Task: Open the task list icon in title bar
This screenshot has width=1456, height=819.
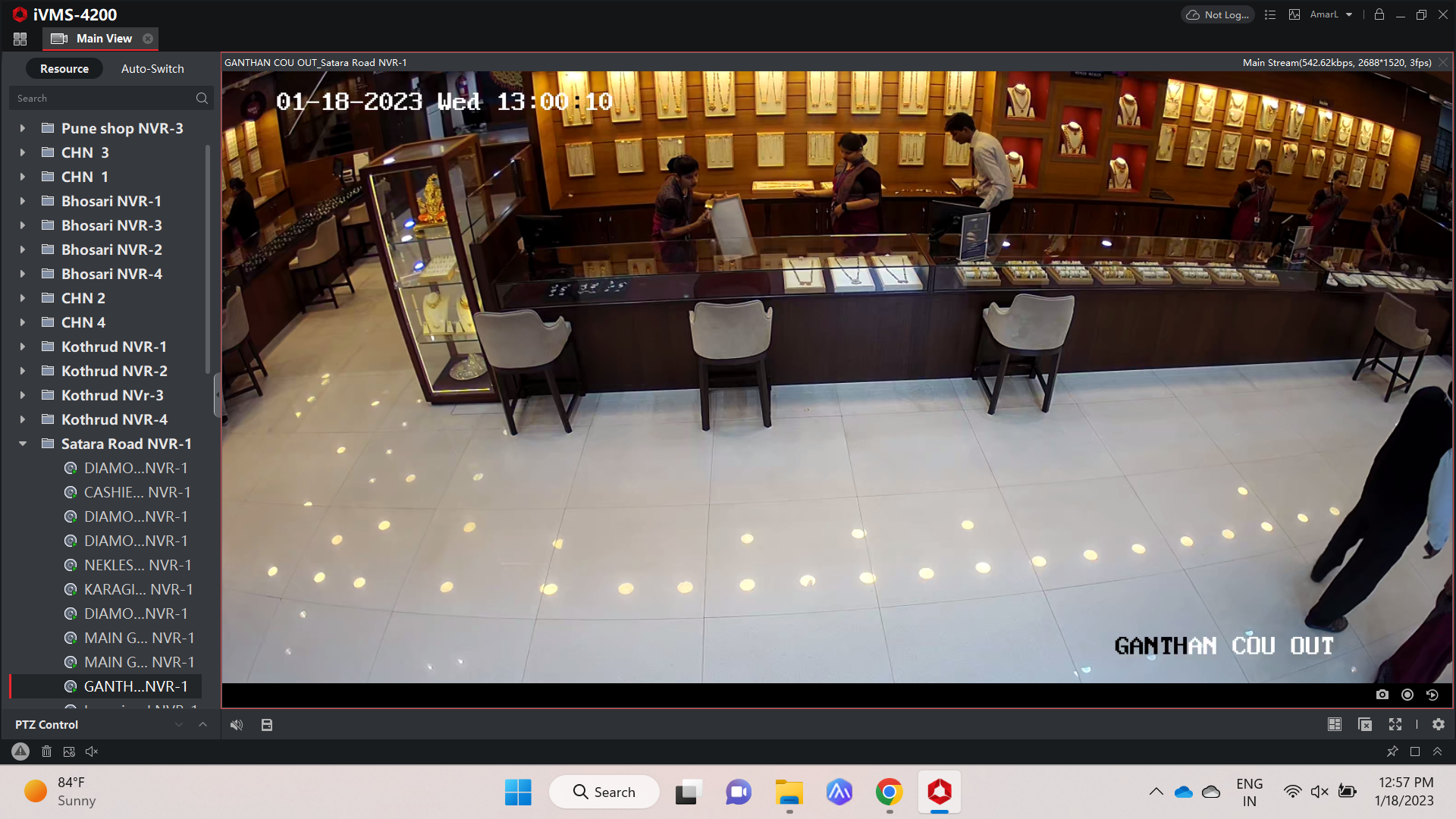Action: pos(1270,14)
